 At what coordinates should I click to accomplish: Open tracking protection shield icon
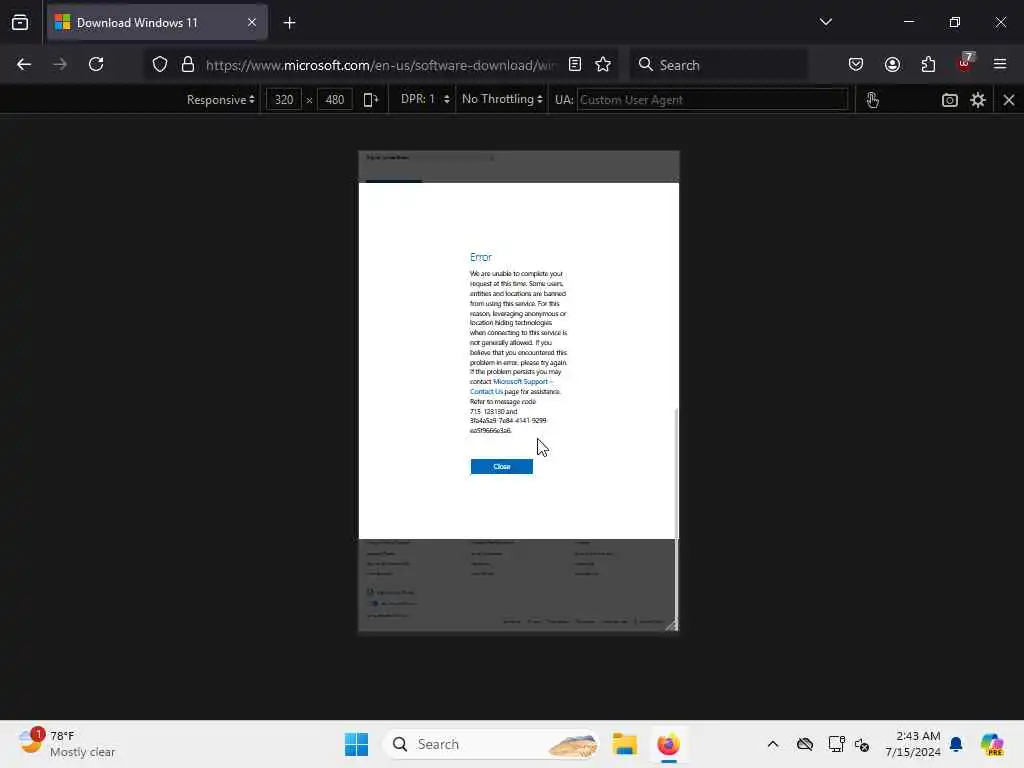(x=160, y=65)
